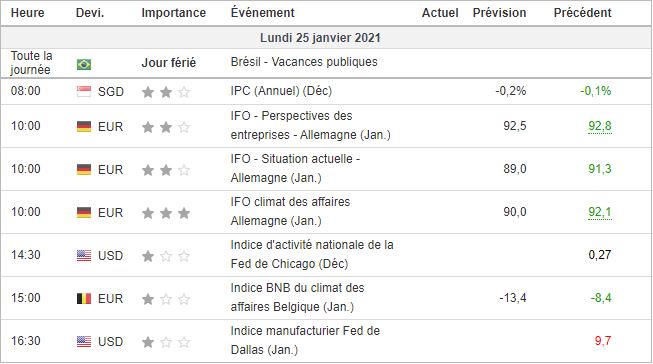Click the Prévision column header
Viewport: 653px width, 364px height.
499,12
